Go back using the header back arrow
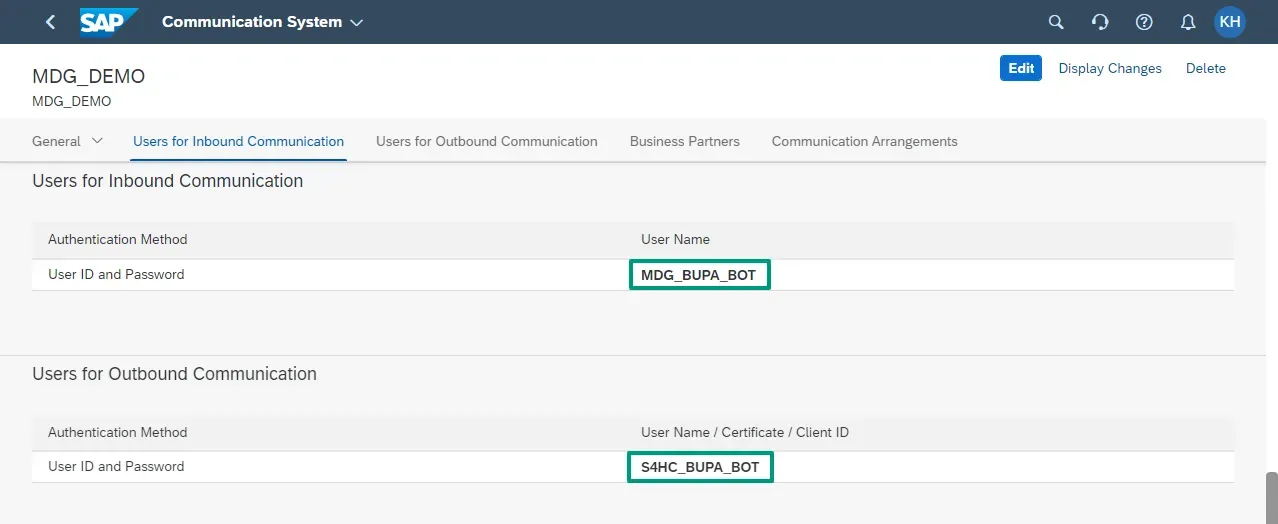 [x=51, y=22]
